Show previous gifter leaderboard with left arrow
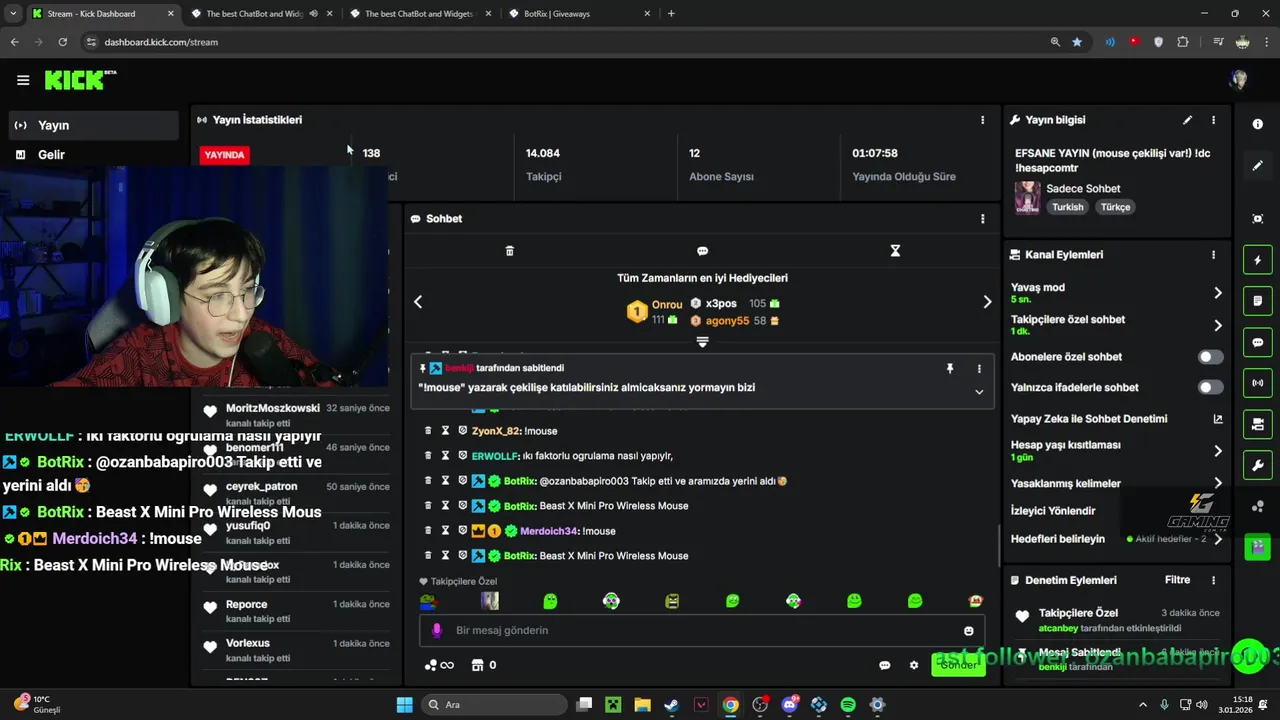Screen dimensions: 1280x720 [418, 302]
